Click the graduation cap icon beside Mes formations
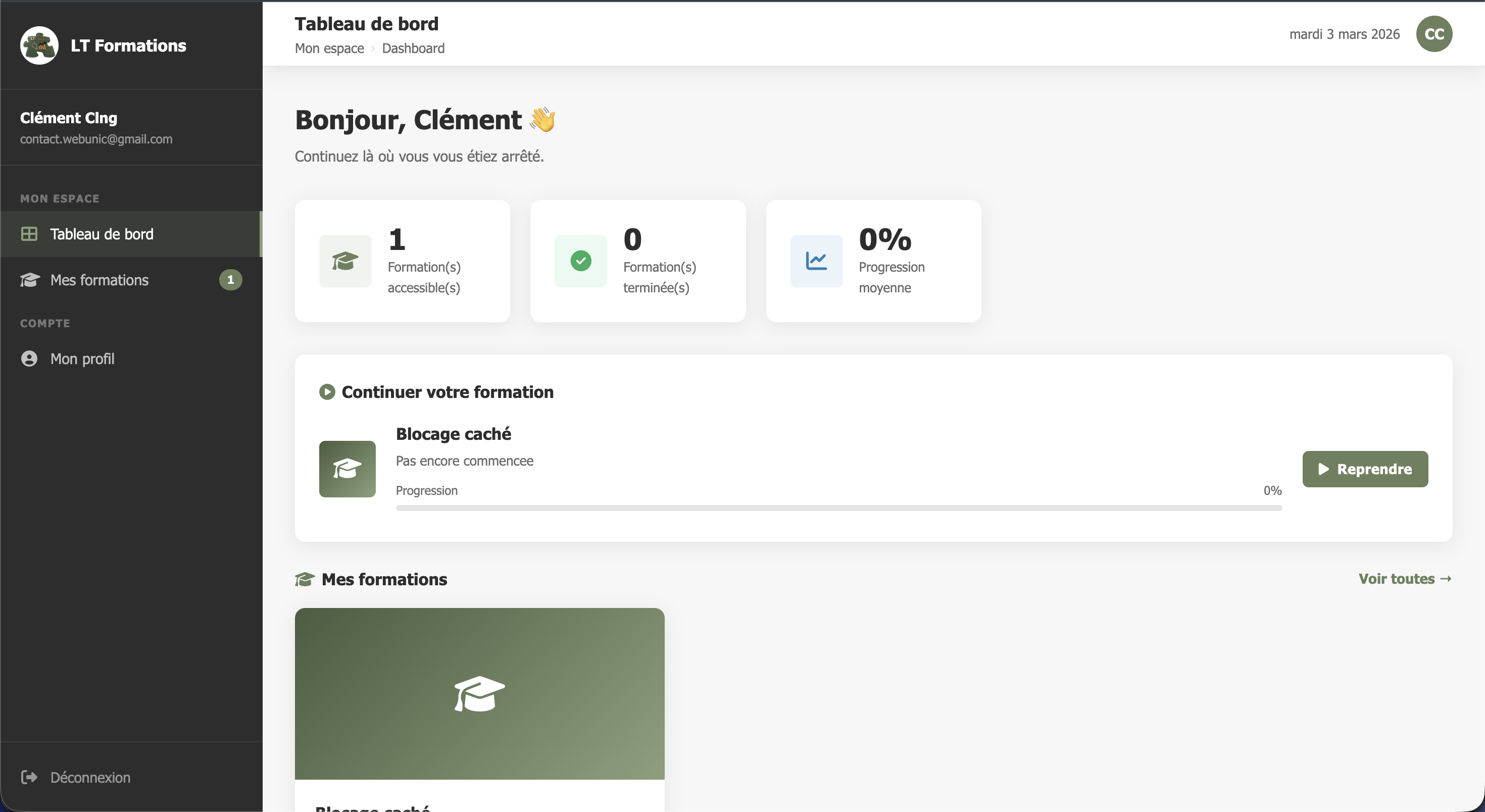This screenshot has height=812, width=1485. click(29, 280)
